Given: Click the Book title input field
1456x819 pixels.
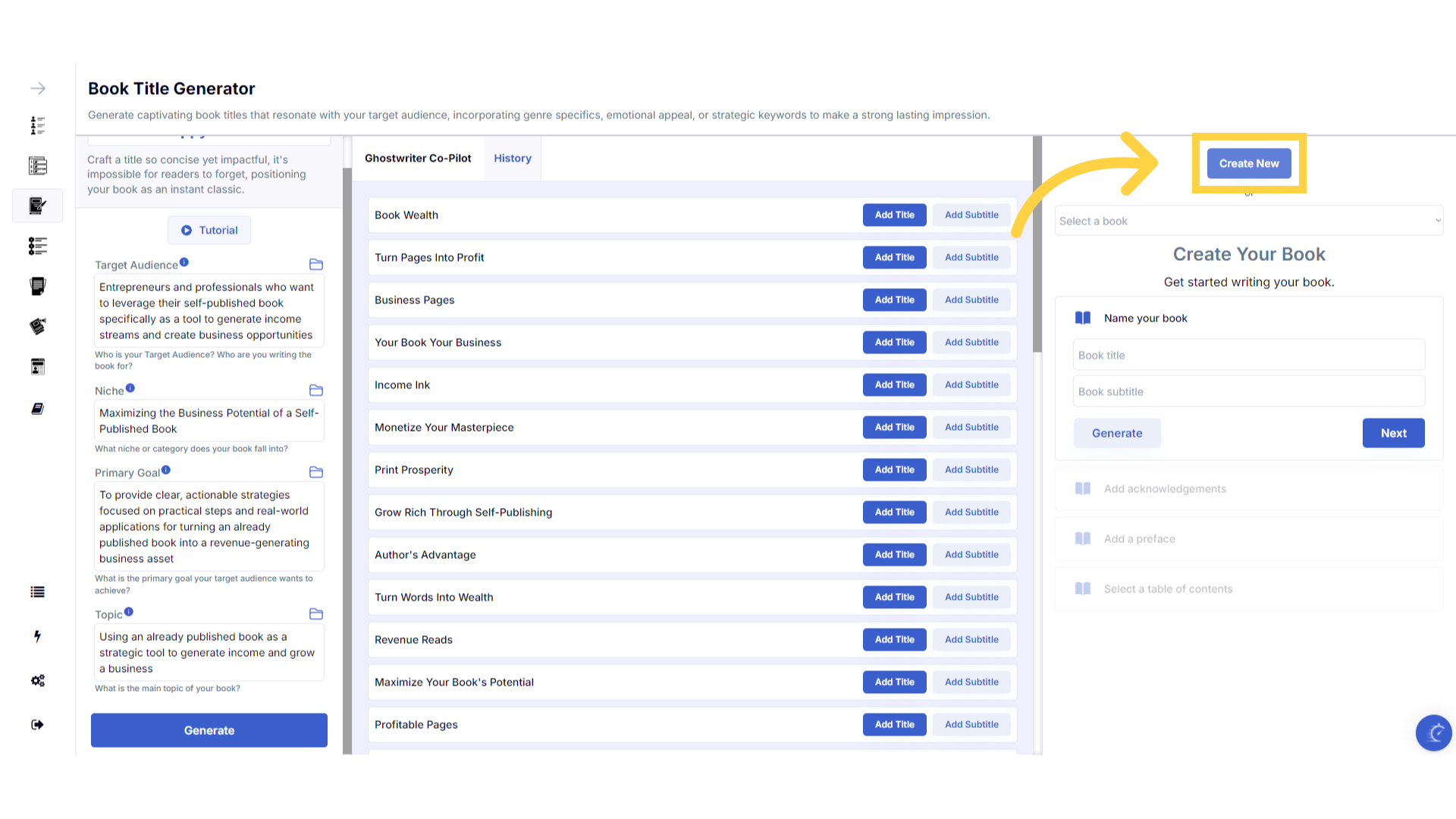Looking at the screenshot, I should pos(1249,356).
